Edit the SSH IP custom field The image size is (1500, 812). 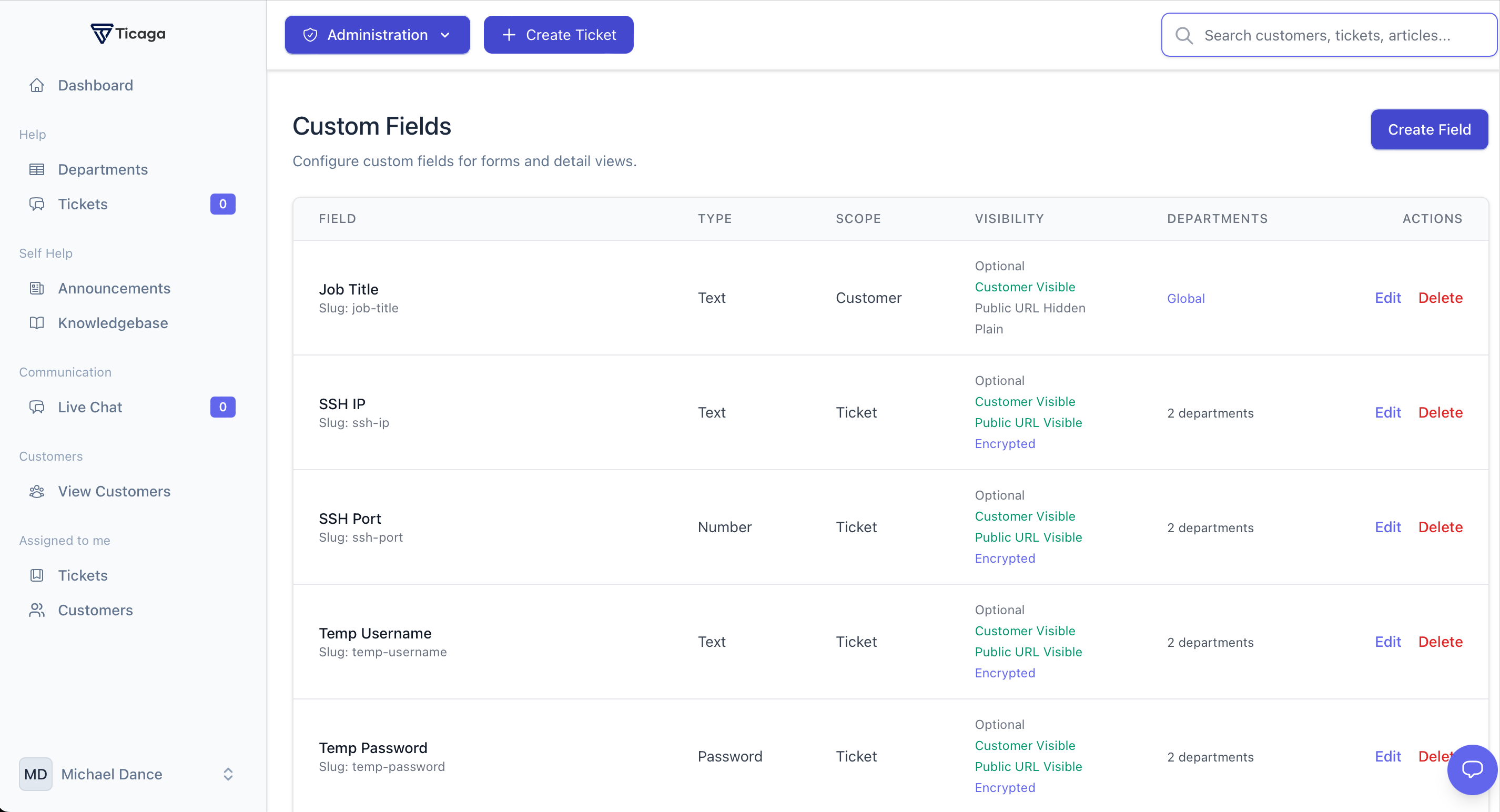(x=1387, y=412)
